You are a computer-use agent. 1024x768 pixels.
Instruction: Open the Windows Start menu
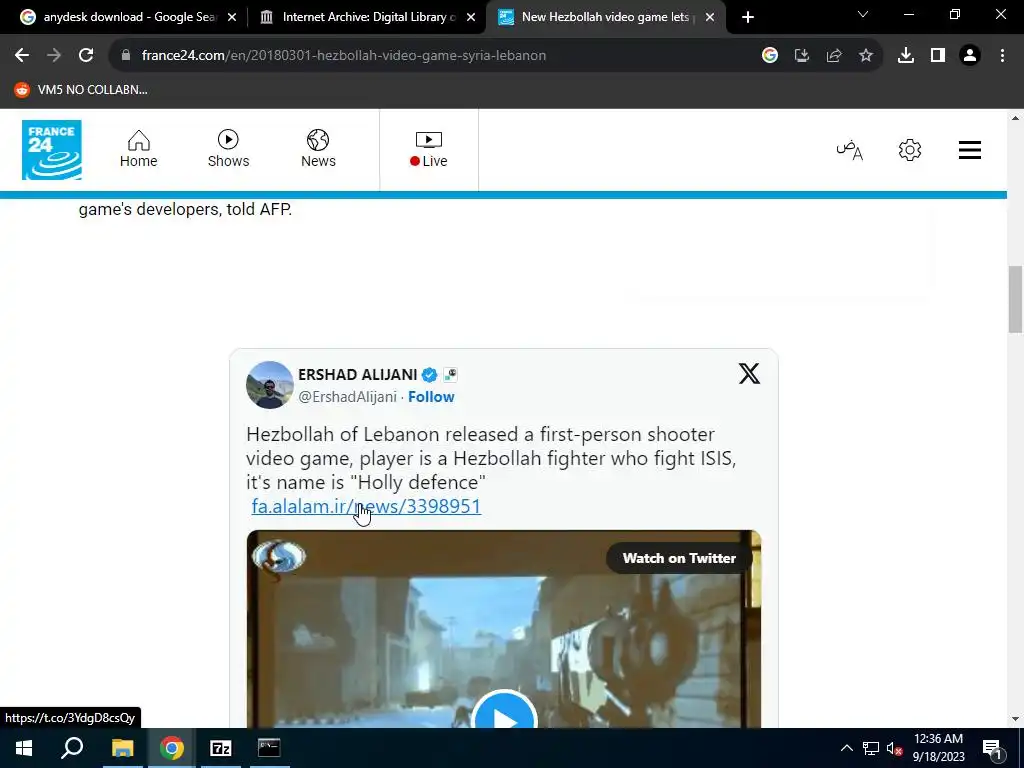[x=24, y=748]
